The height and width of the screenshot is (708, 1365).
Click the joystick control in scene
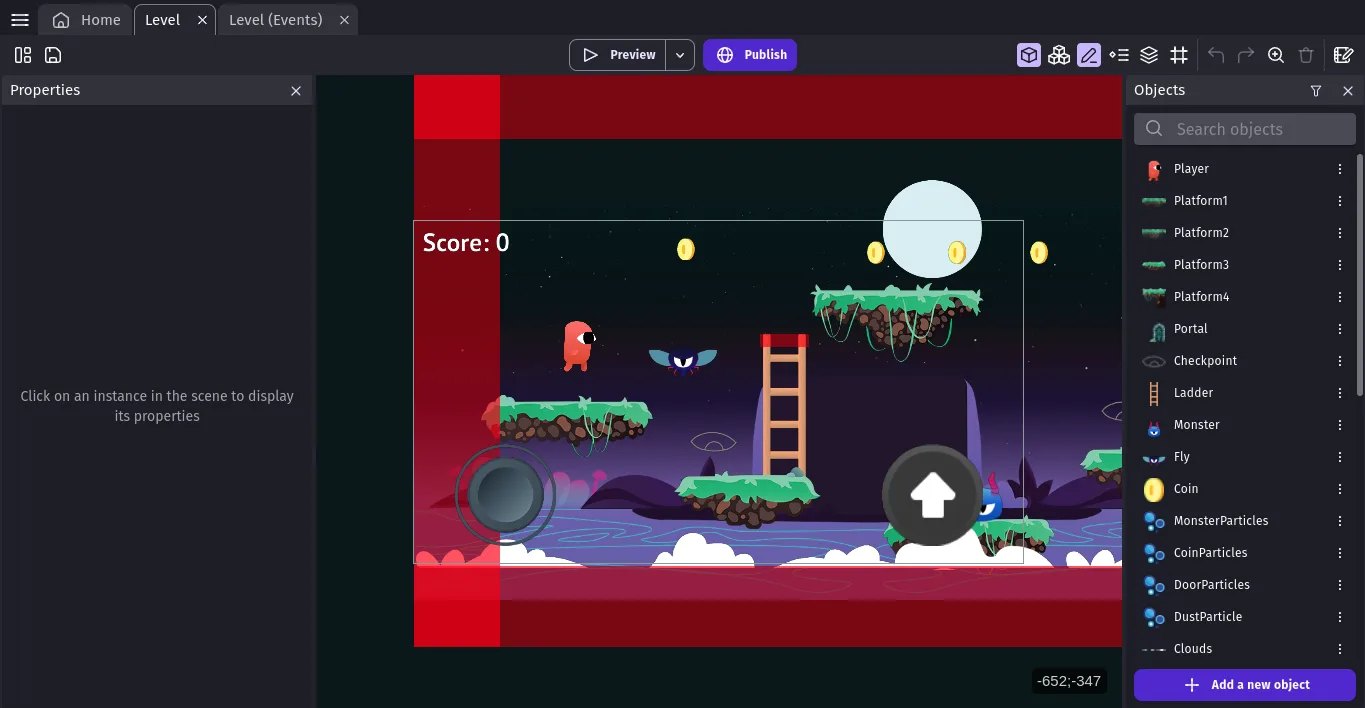coord(505,494)
